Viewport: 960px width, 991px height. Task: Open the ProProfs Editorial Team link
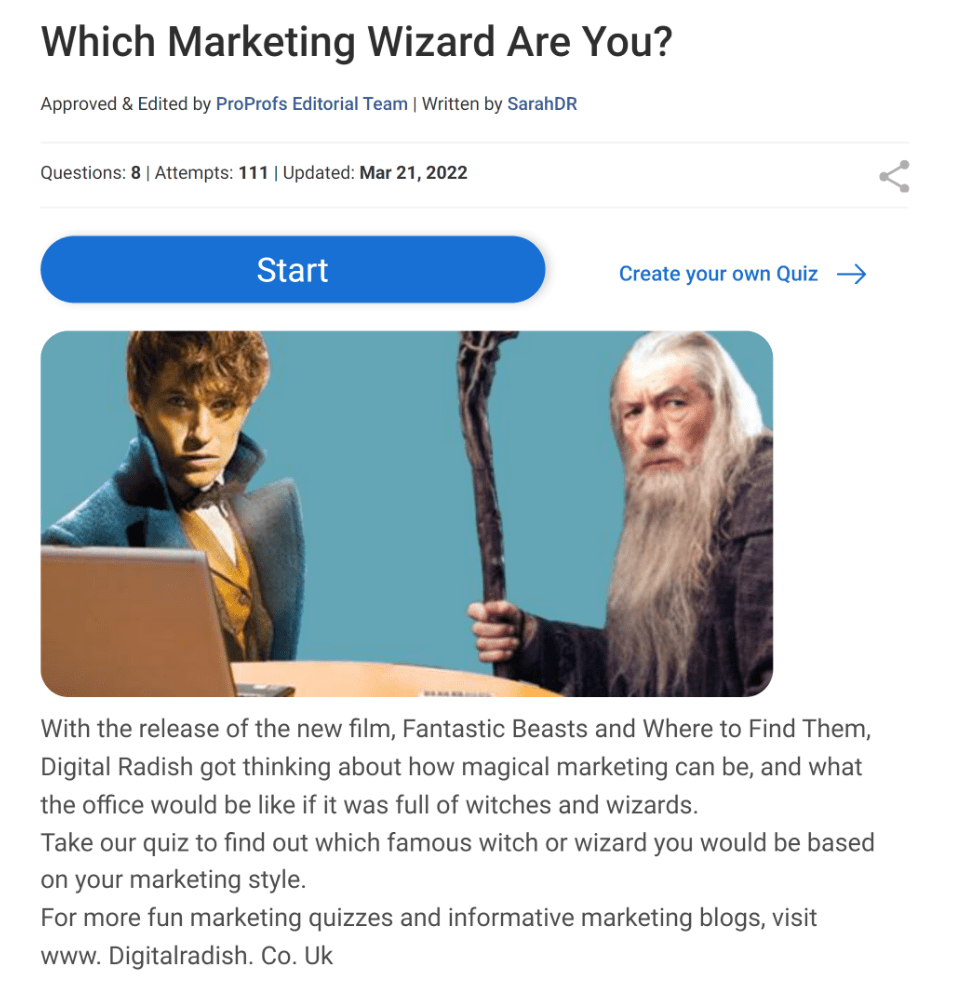click(312, 104)
